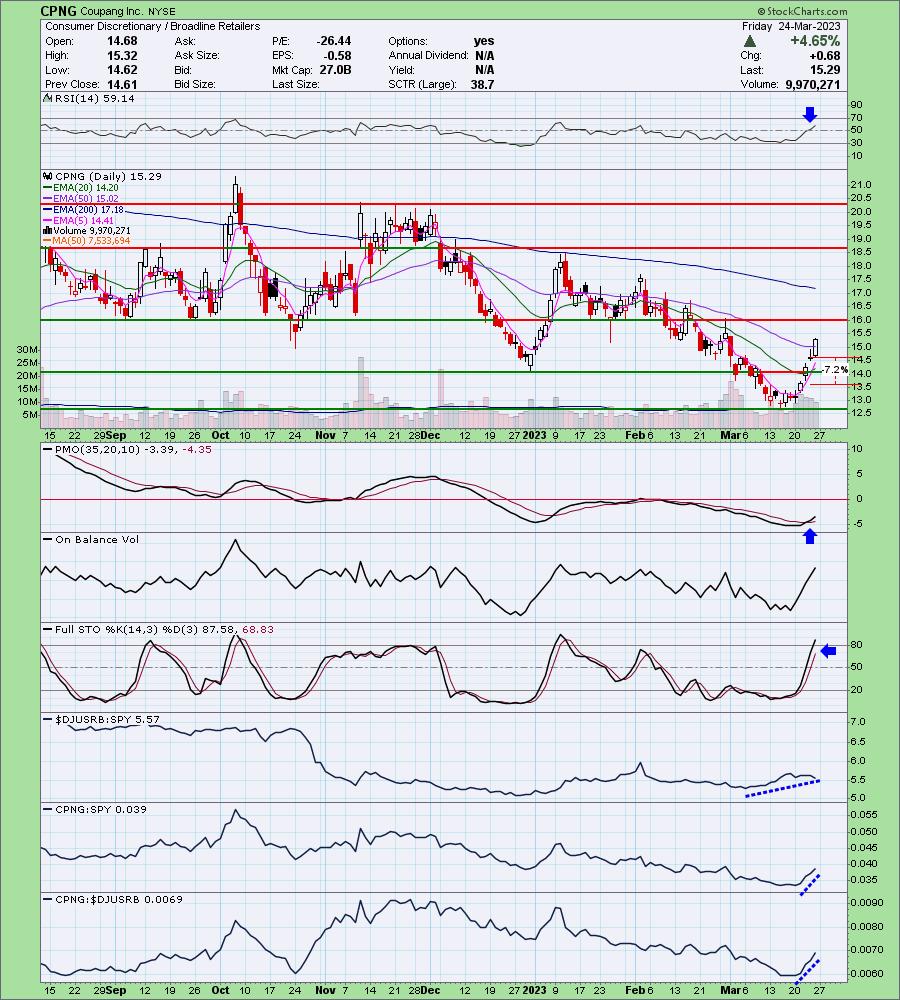Click the 'Annual Dividend' N/A value
This screenshot has width=900, height=1000.
point(485,55)
